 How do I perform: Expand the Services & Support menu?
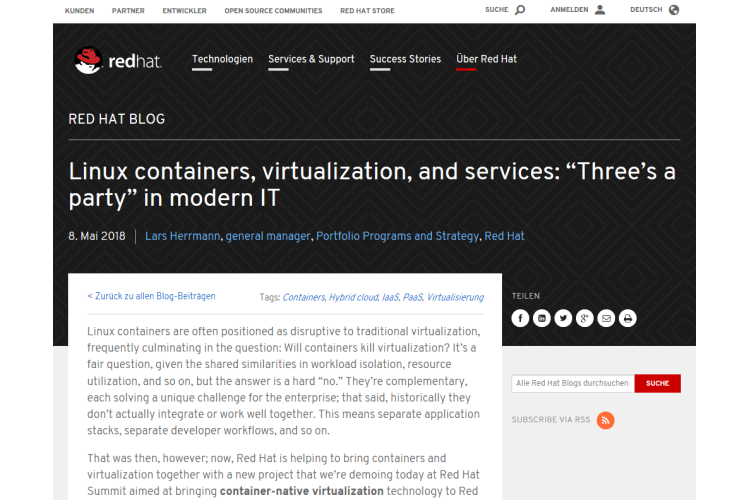(311, 59)
